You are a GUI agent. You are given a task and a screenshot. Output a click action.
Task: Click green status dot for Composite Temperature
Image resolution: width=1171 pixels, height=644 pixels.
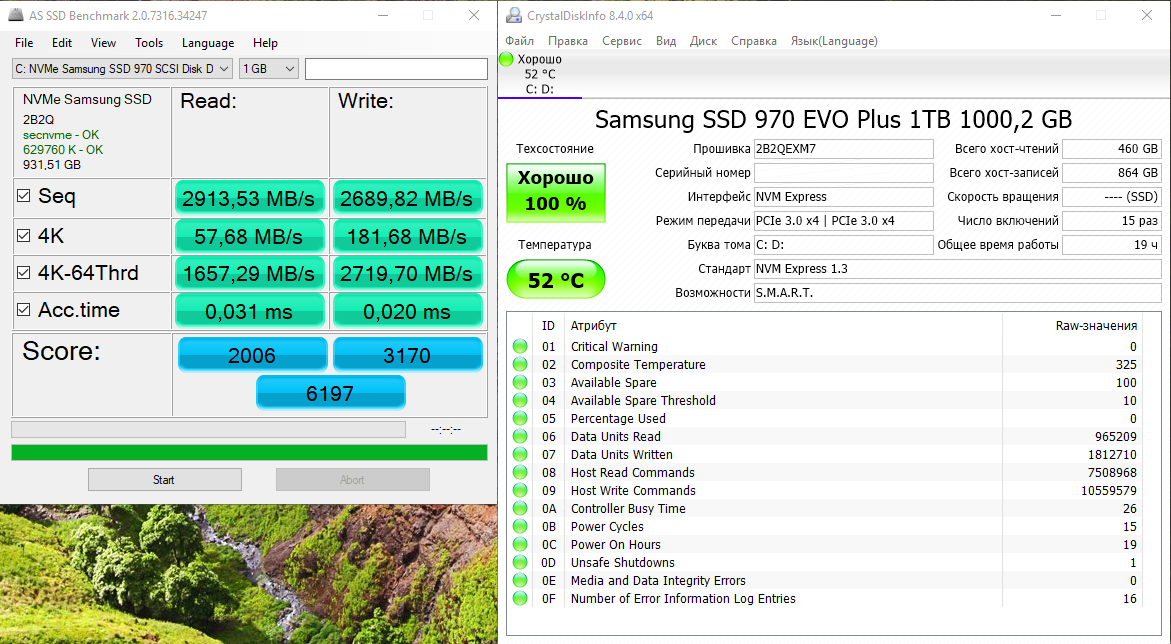520,365
